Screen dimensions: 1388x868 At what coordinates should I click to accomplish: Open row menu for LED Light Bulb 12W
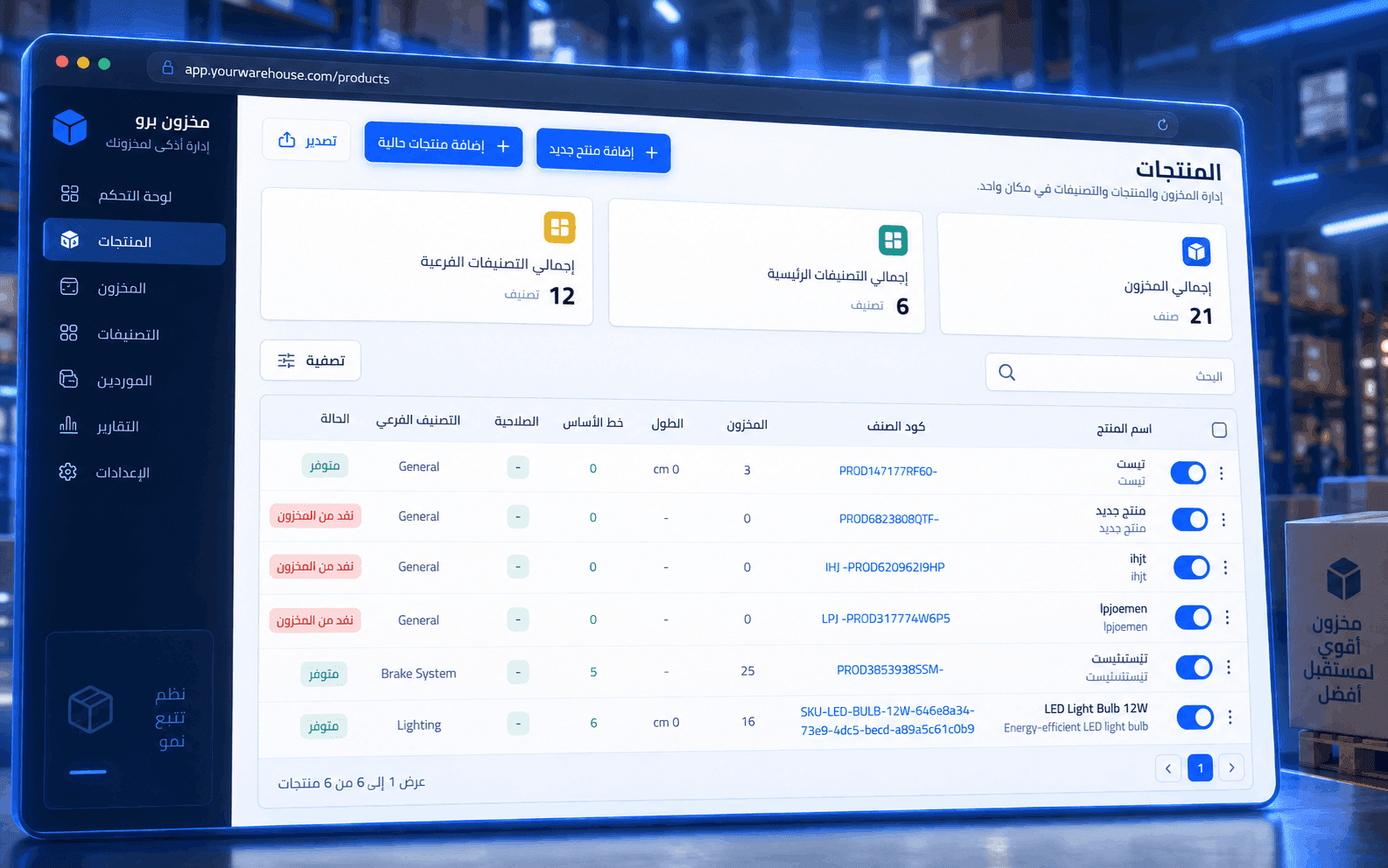click(x=1230, y=717)
